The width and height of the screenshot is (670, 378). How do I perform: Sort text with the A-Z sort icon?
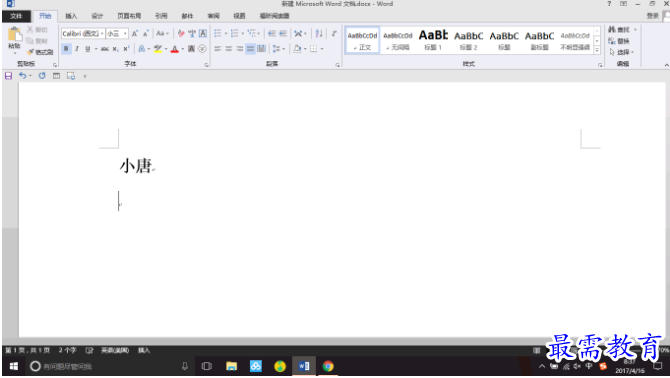point(319,33)
